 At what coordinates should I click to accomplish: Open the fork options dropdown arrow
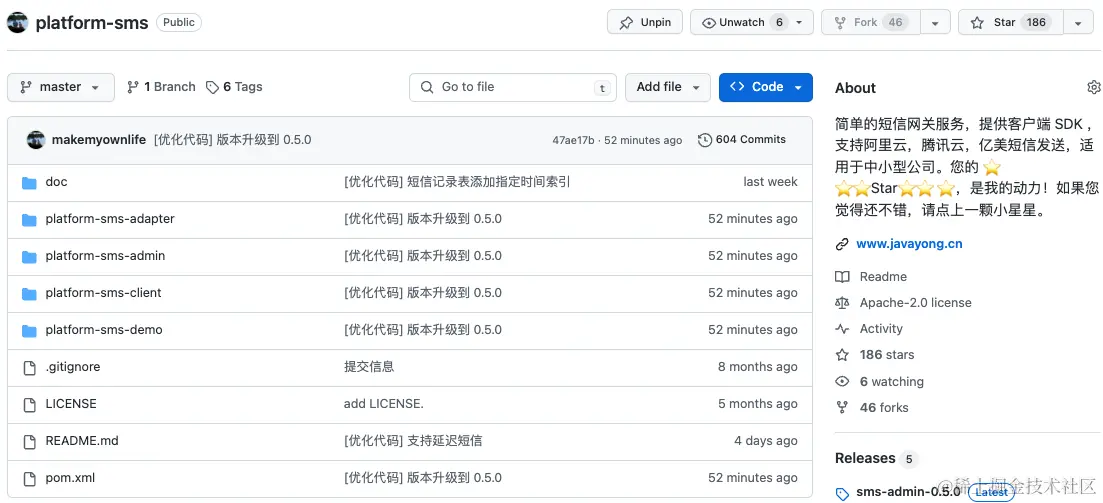coord(936,23)
